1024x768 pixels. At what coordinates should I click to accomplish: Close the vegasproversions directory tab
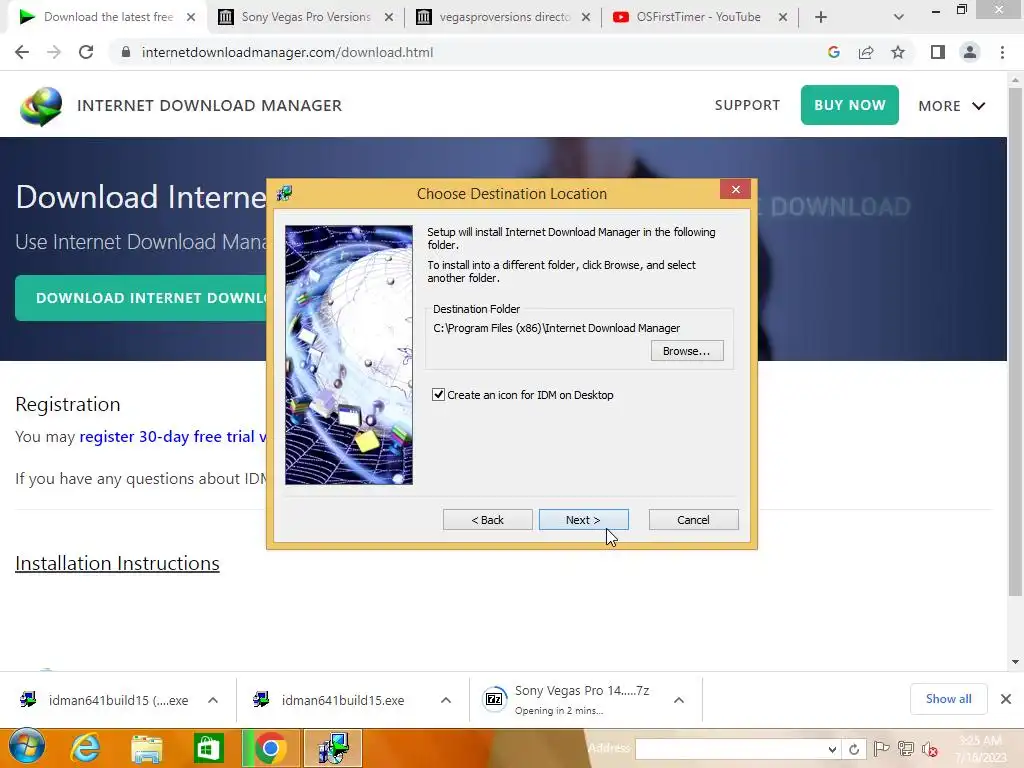[x=586, y=18]
